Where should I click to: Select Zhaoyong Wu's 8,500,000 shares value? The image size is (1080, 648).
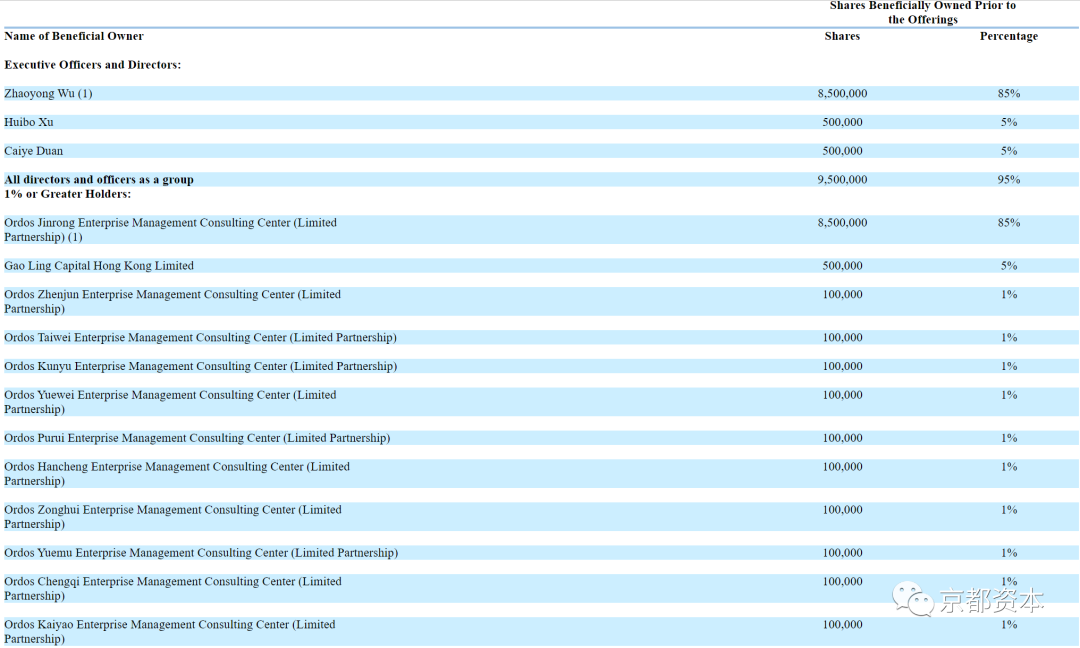click(842, 94)
